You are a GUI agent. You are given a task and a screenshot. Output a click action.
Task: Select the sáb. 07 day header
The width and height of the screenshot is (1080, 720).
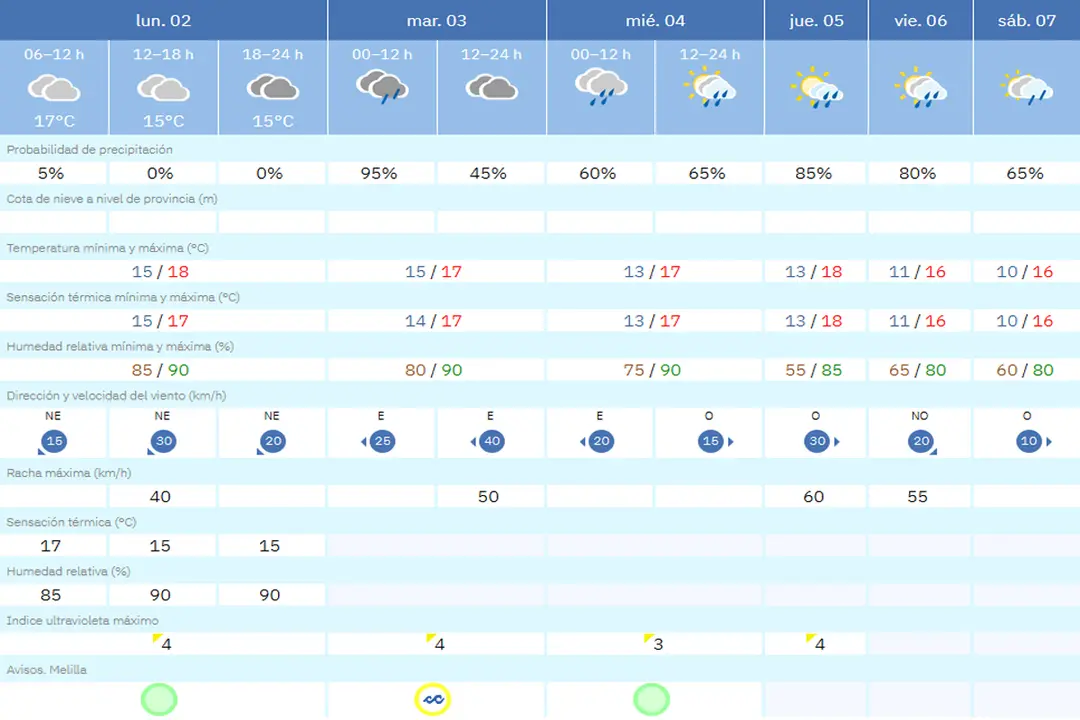[x=1026, y=20]
